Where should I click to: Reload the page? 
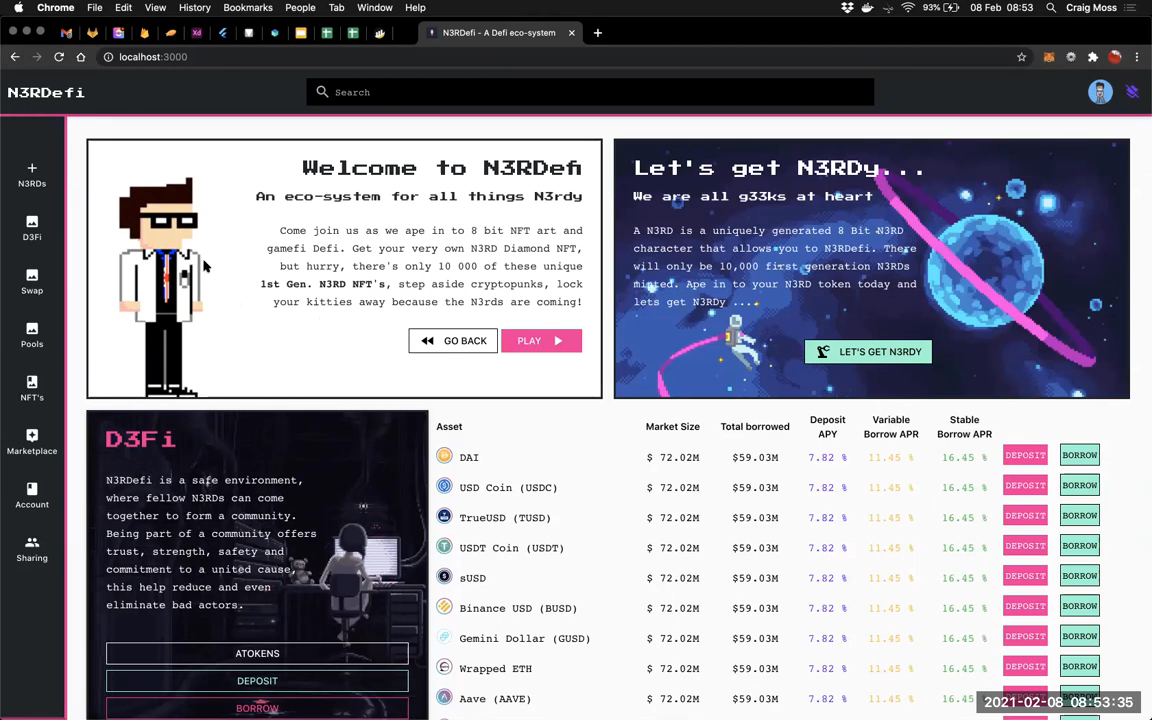point(59,57)
